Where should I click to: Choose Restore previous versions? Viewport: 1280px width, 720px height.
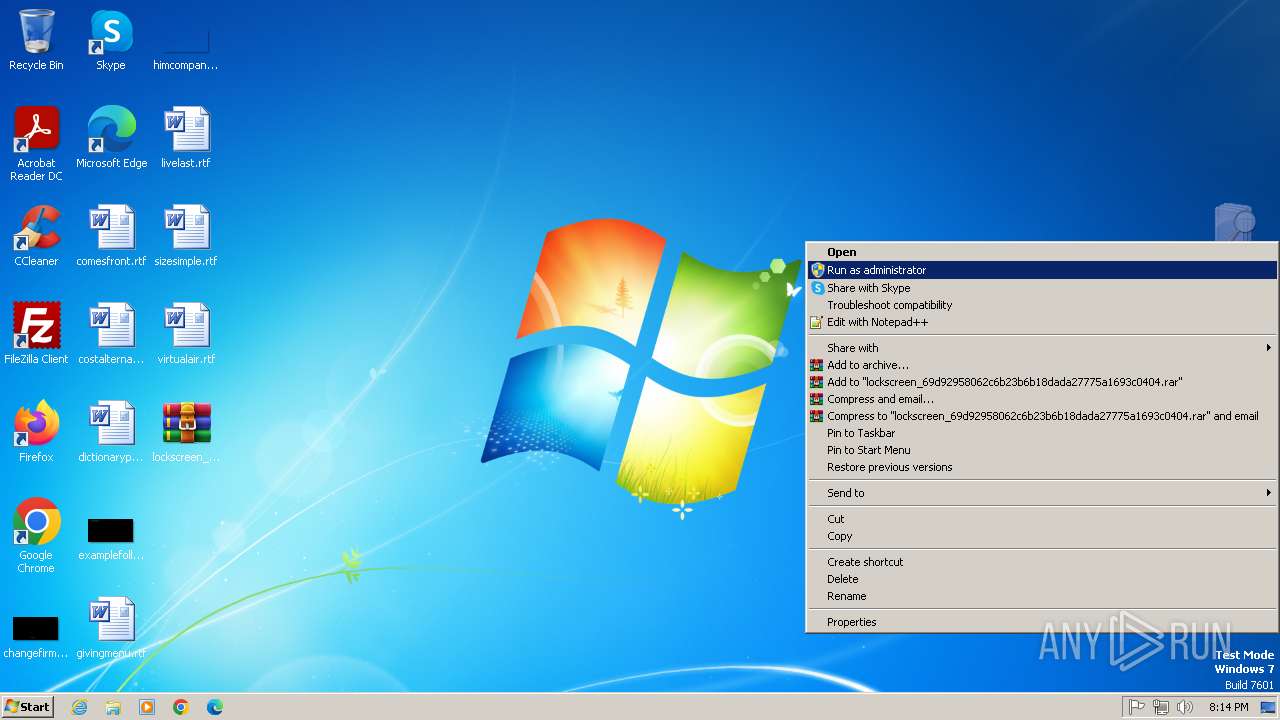(x=1042, y=467)
